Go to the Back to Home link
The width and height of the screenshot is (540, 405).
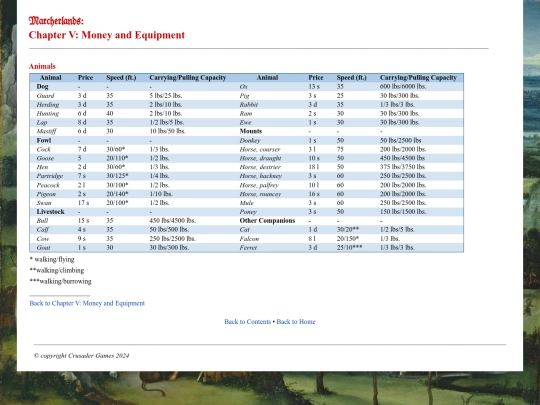[x=296, y=322]
